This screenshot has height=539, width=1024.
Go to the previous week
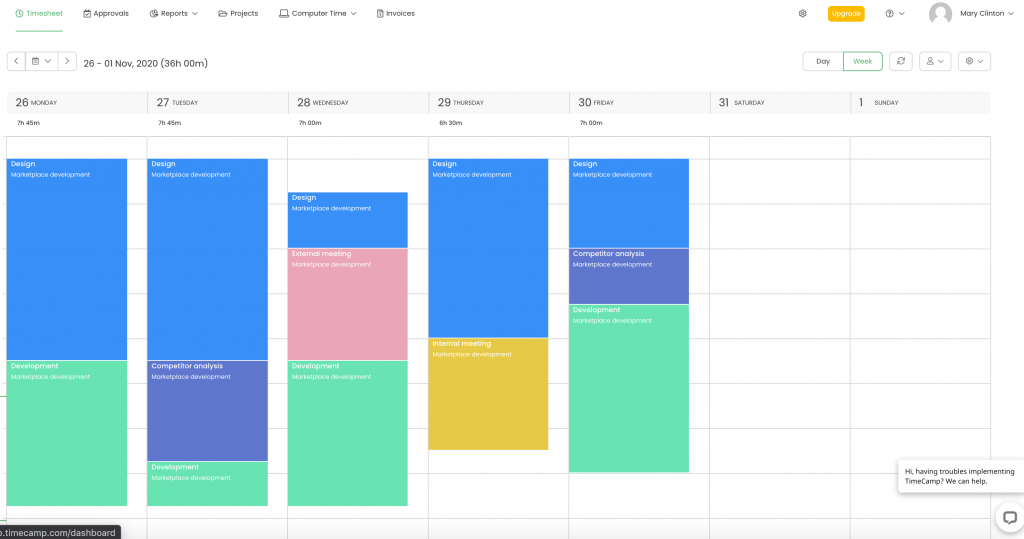click(x=16, y=61)
